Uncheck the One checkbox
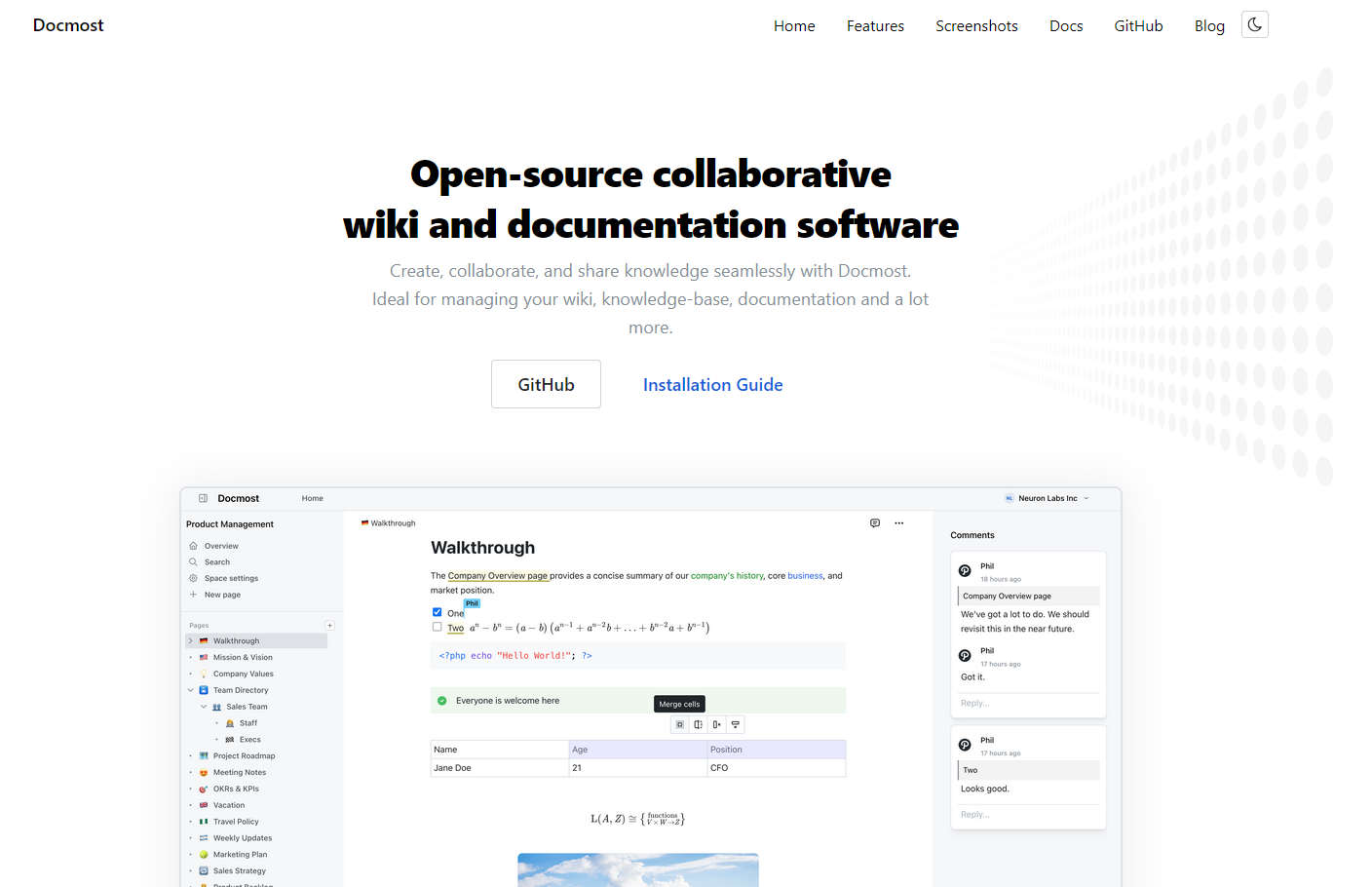 [x=437, y=612]
